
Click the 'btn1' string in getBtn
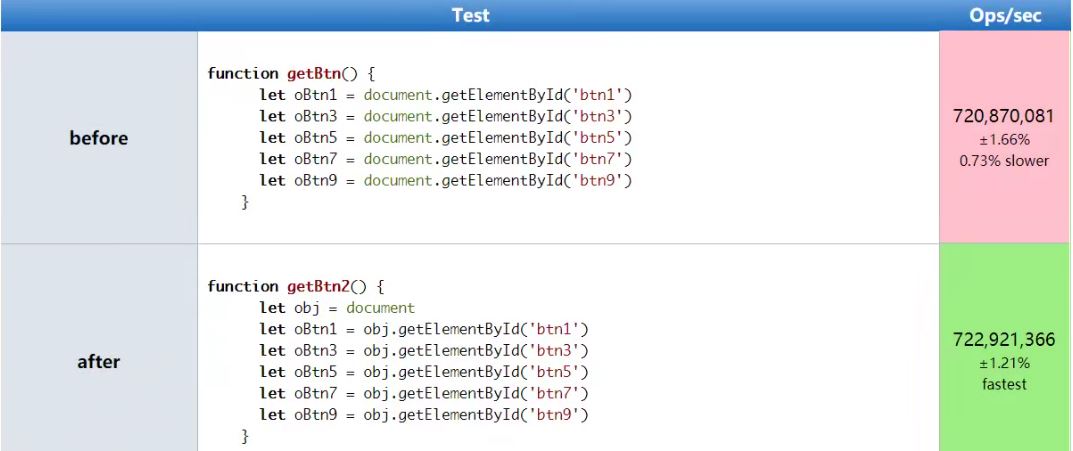coord(597,94)
